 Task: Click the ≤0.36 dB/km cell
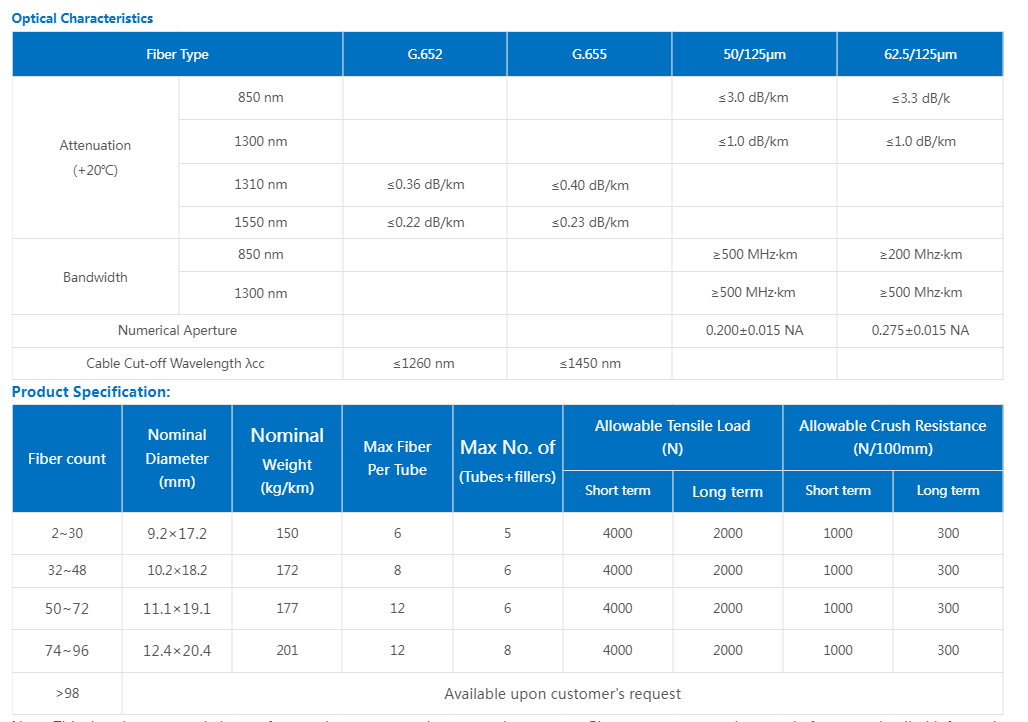point(425,185)
